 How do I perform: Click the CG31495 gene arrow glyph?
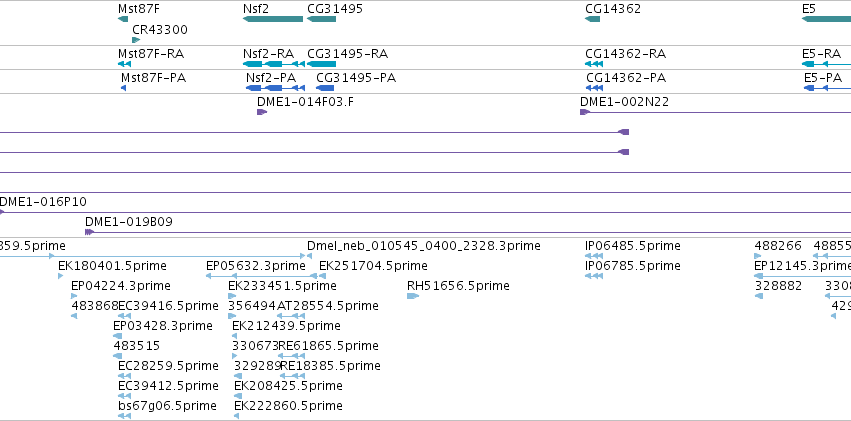tap(321, 19)
